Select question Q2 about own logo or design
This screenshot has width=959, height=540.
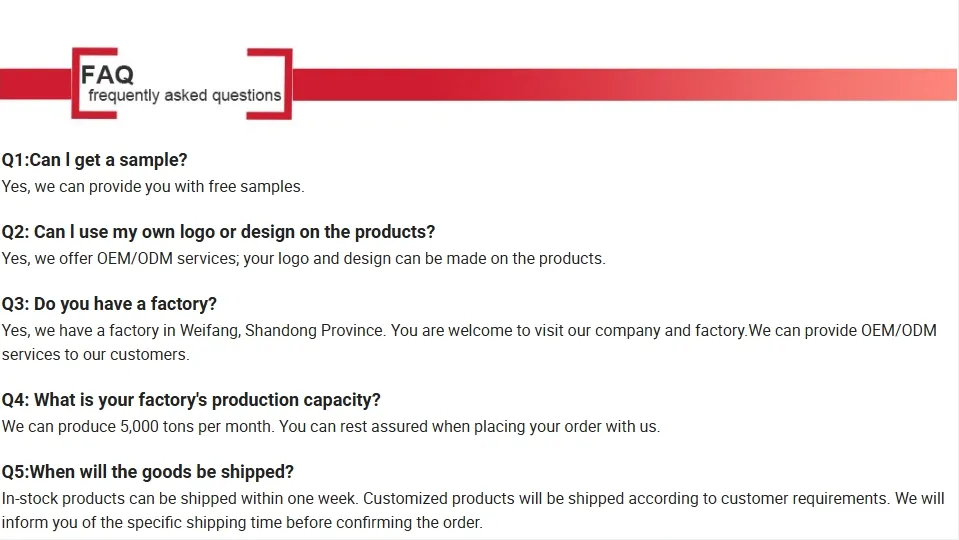point(218,232)
